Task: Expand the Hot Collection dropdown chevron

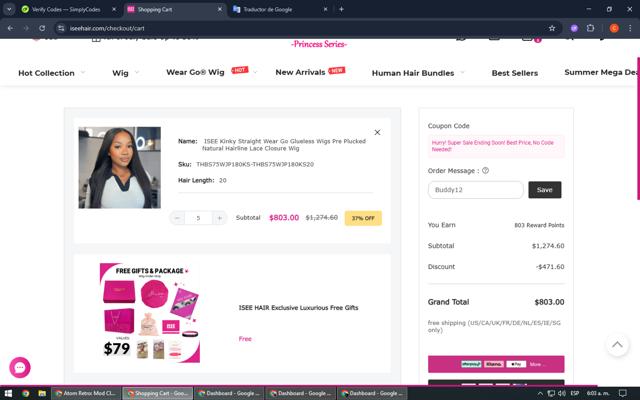Action: [83, 73]
